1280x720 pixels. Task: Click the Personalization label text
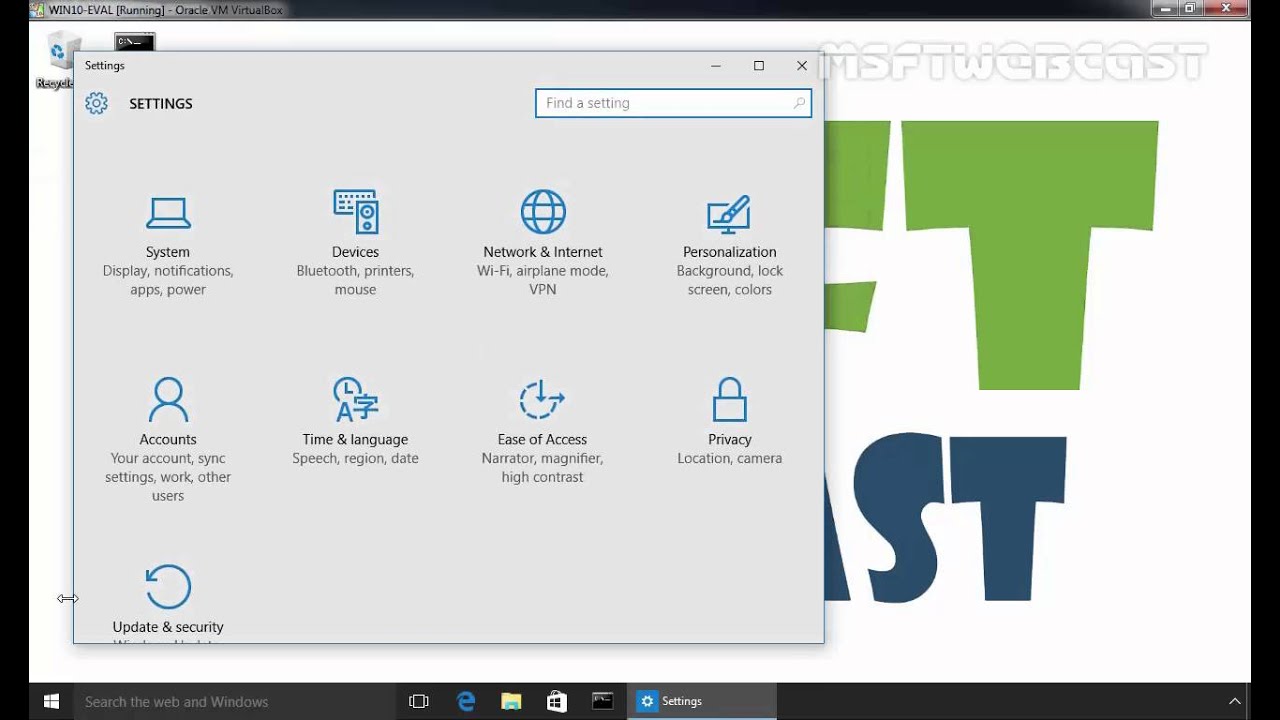729,252
